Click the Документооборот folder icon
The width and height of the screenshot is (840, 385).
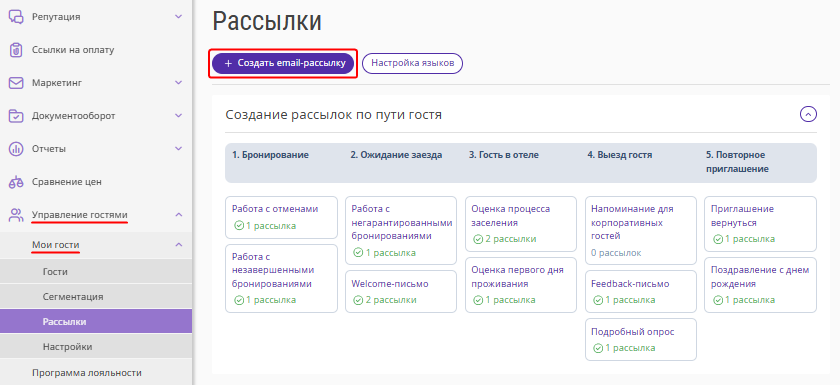[16, 116]
